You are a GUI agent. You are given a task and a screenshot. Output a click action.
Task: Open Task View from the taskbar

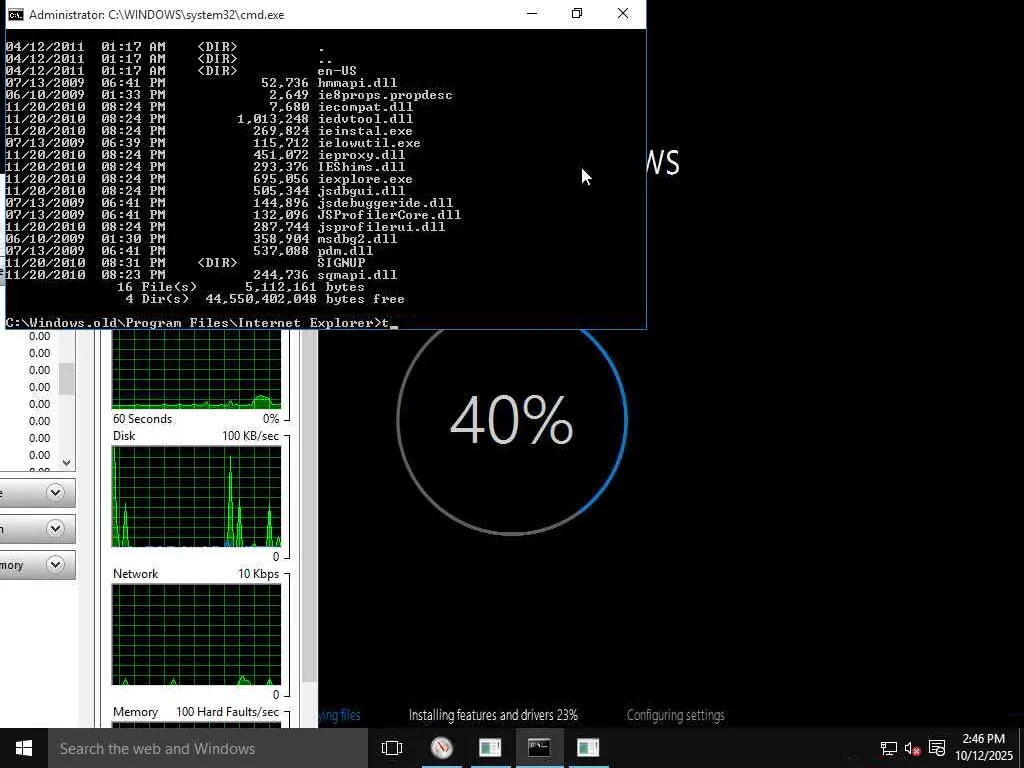tap(392, 748)
